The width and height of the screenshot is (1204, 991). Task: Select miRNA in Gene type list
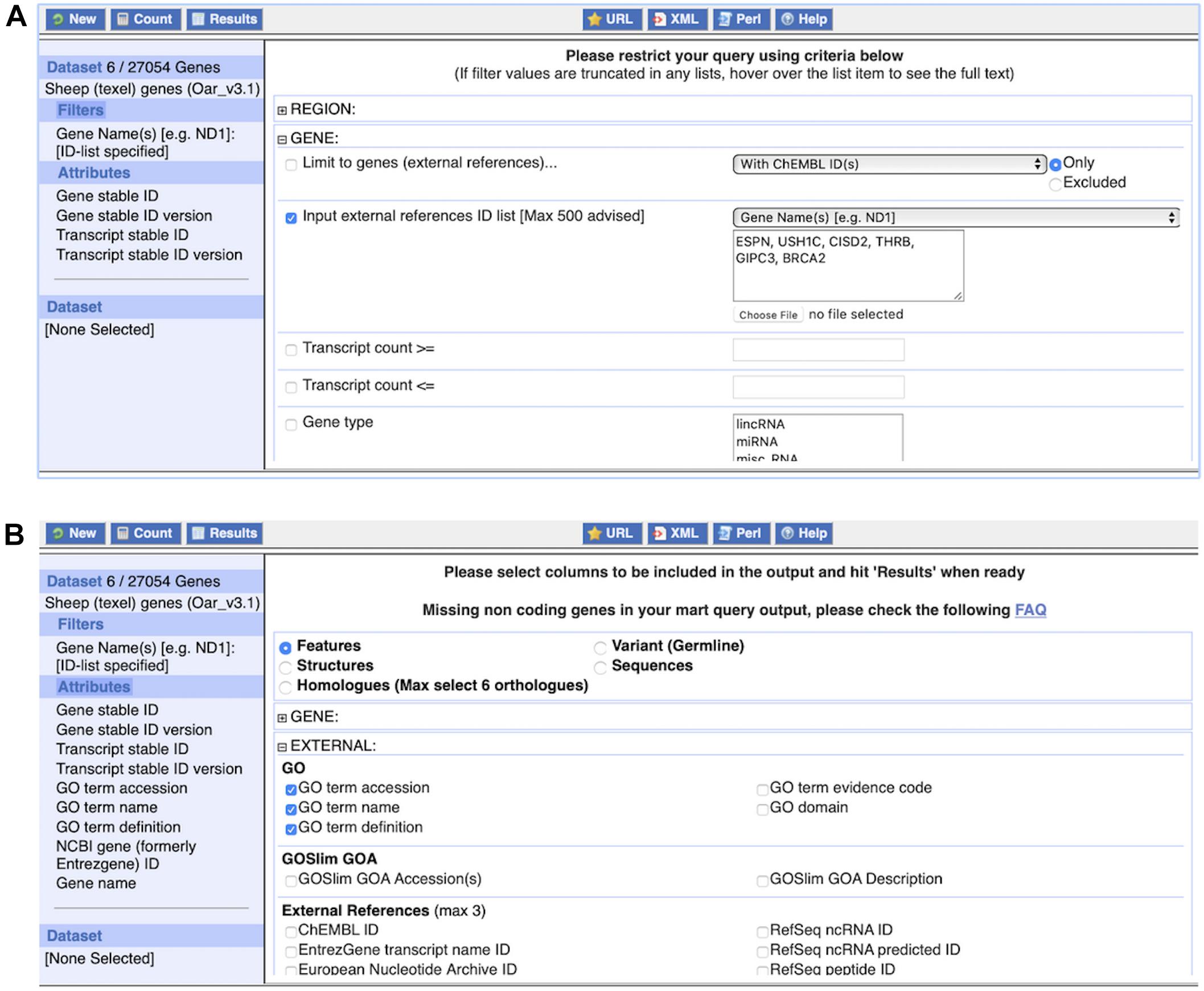[x=757, y=442]
